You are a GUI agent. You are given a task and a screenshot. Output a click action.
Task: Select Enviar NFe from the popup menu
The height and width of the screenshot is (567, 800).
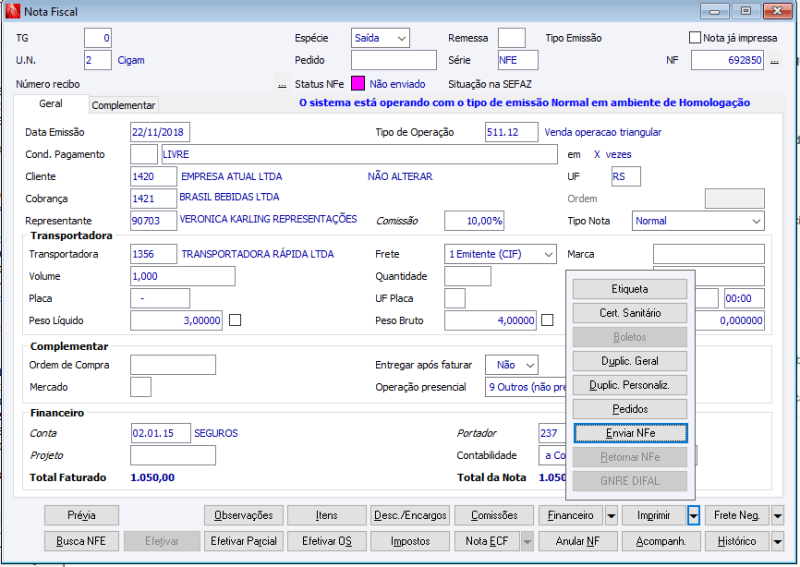(630, 433)
